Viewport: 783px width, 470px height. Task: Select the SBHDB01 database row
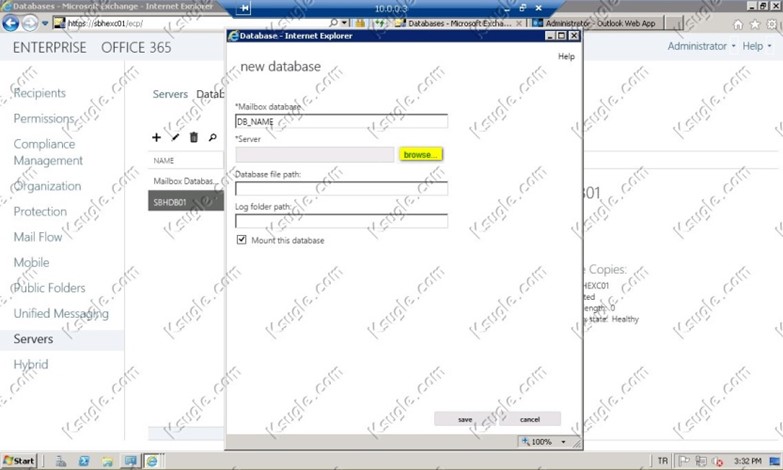point(186,202)
